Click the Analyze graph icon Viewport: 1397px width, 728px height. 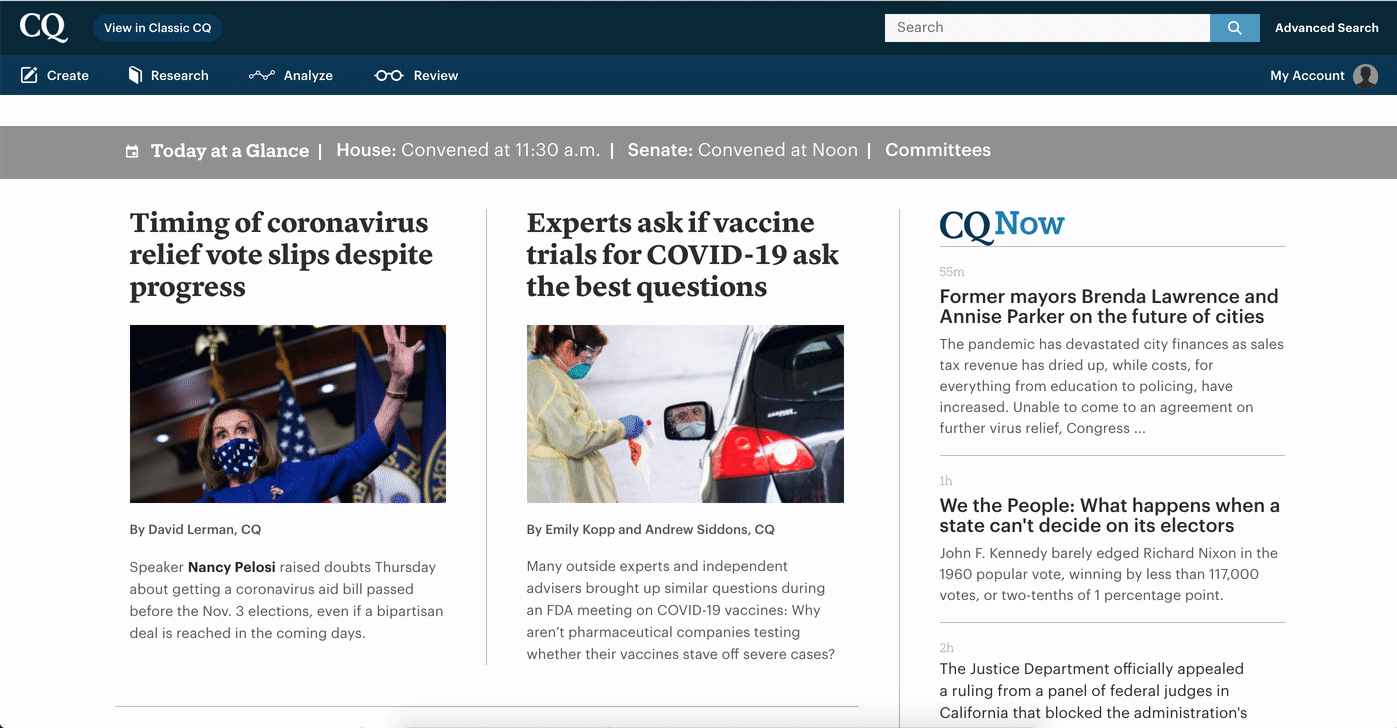(262, 75)
